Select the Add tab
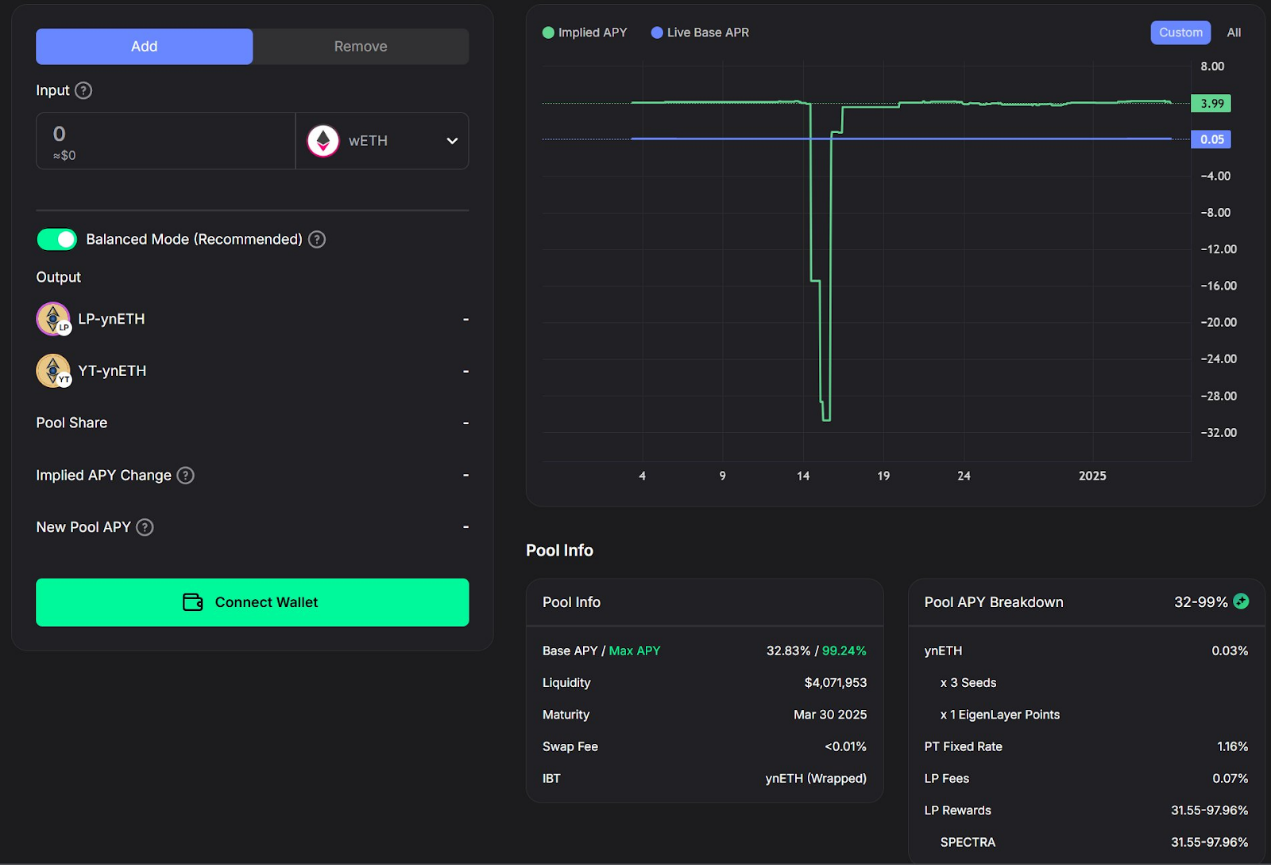1271x865 pixels. coord(144,46)
